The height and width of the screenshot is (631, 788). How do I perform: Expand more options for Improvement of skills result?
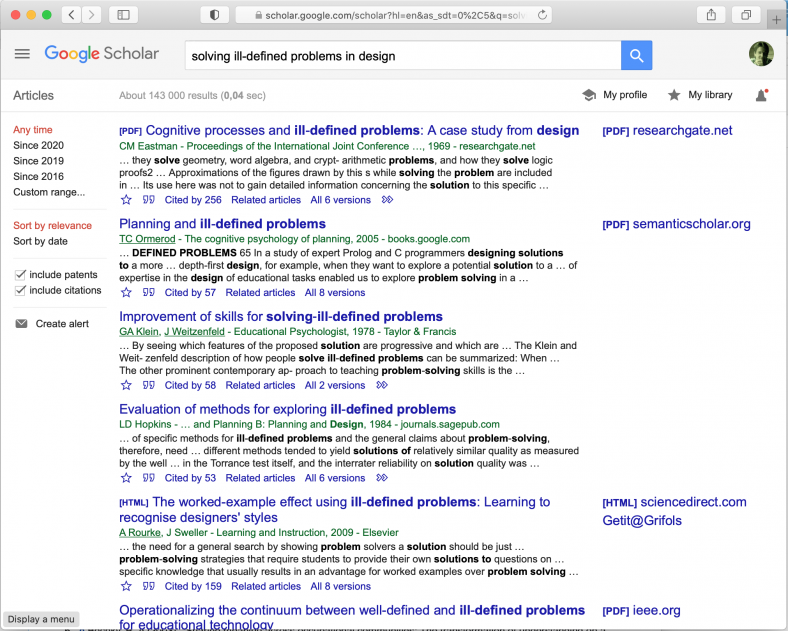(382, 385)
